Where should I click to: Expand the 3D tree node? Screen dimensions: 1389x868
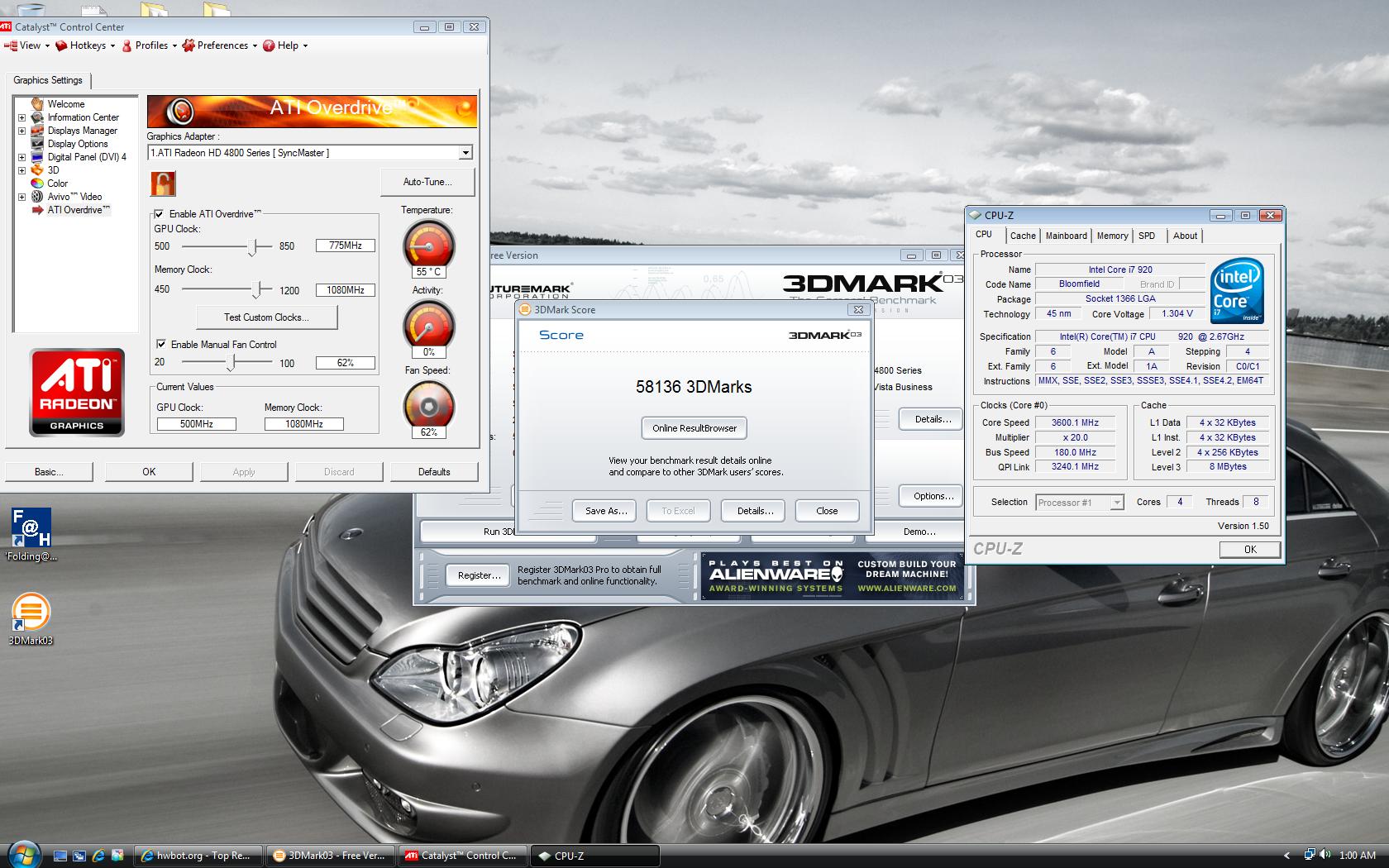(21, 170)
